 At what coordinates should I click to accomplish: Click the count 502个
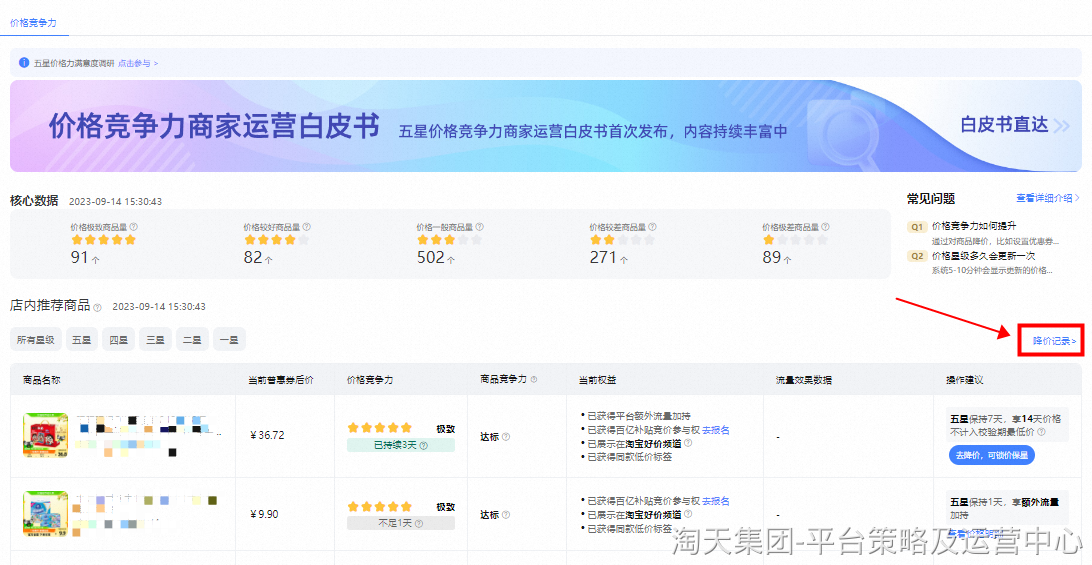[435, 258]
